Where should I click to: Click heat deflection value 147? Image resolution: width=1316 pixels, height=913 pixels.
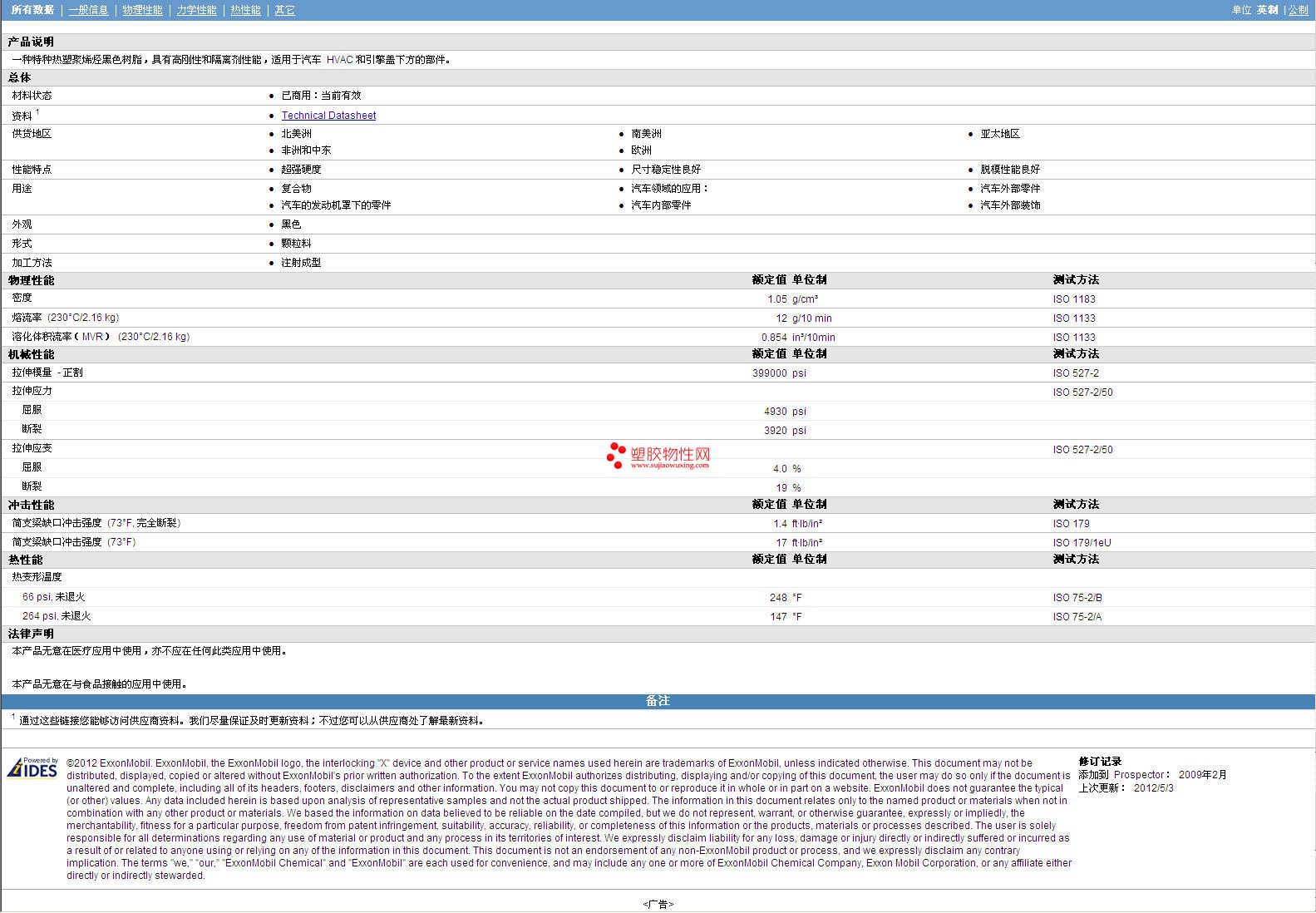coord(778,617)
